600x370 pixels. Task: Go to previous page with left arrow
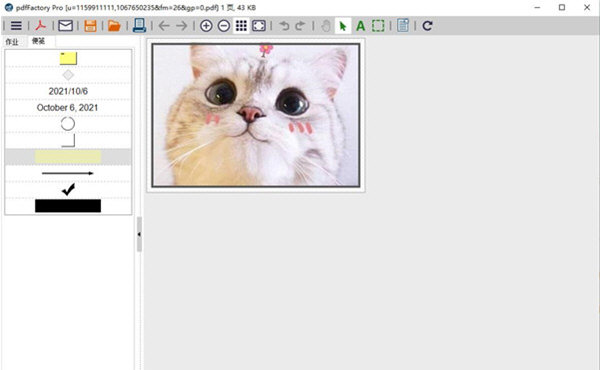tap(164, 26)
